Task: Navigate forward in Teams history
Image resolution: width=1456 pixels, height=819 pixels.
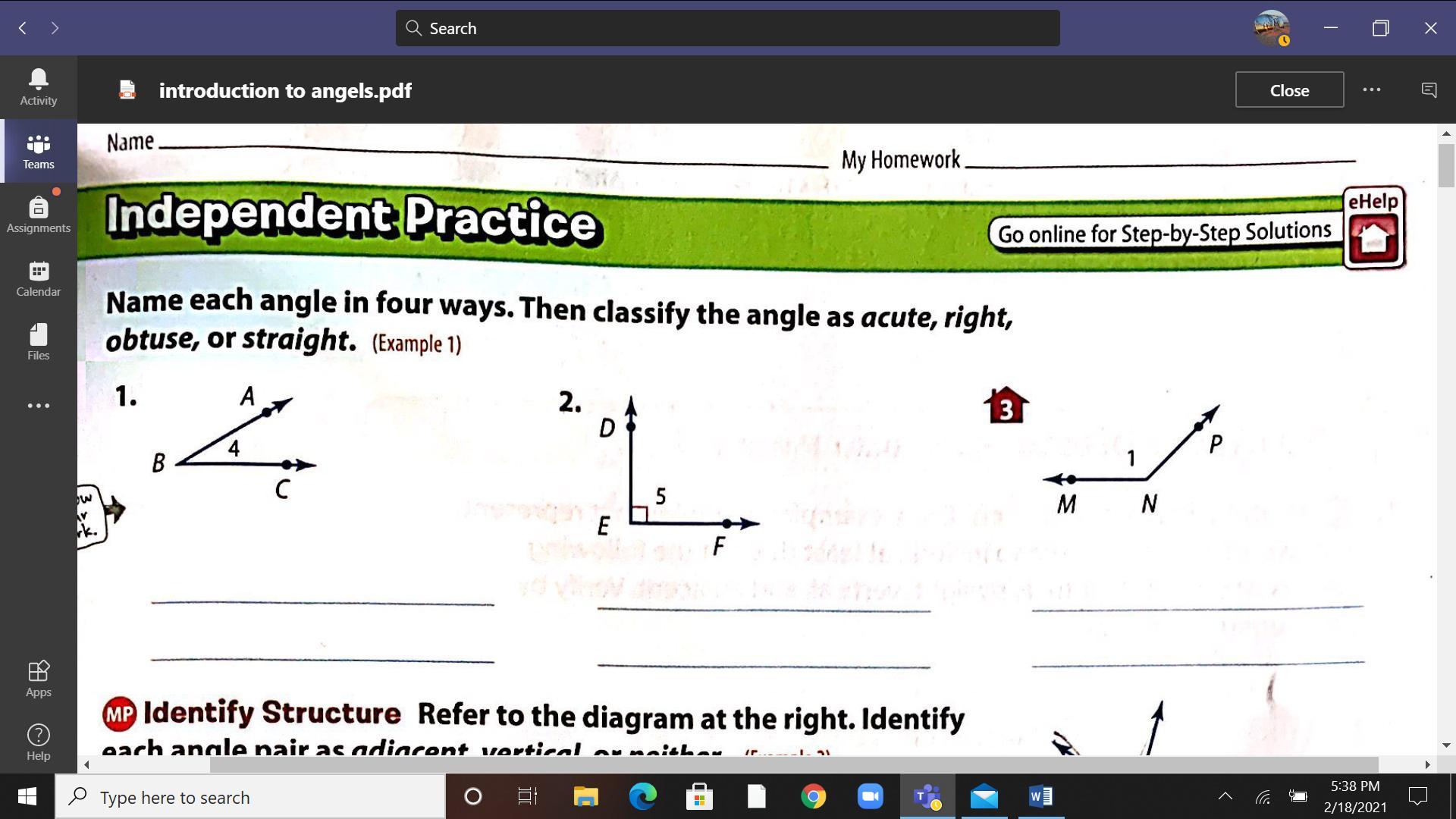Action: pos(55,28)
